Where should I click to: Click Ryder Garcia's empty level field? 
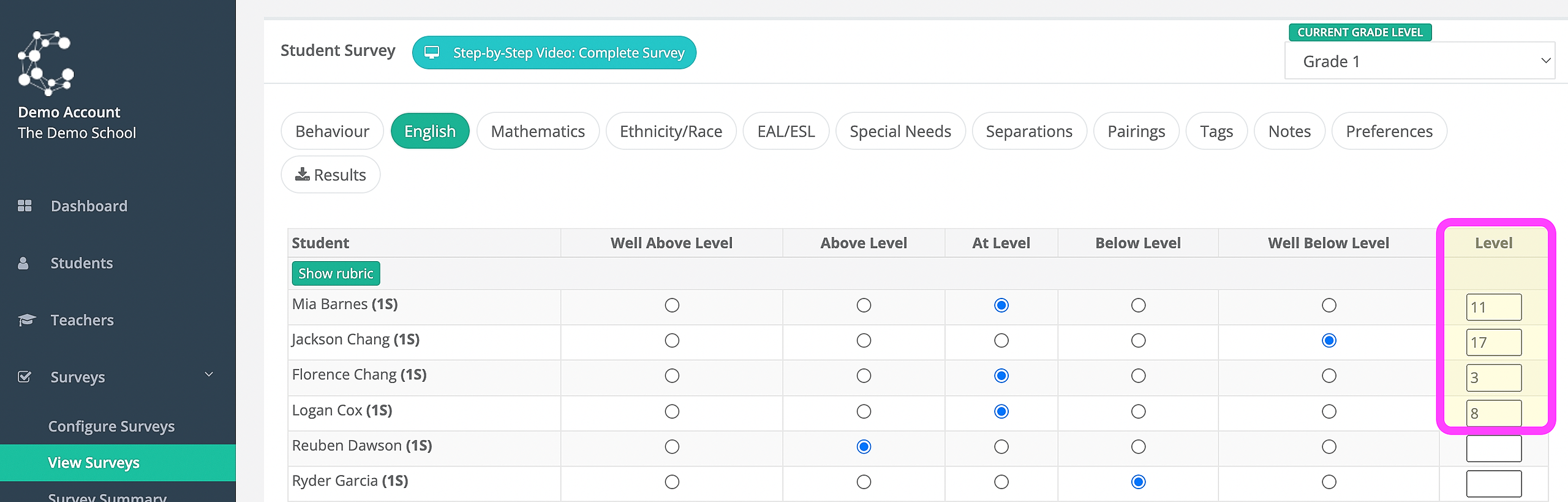coord(1493,484)
